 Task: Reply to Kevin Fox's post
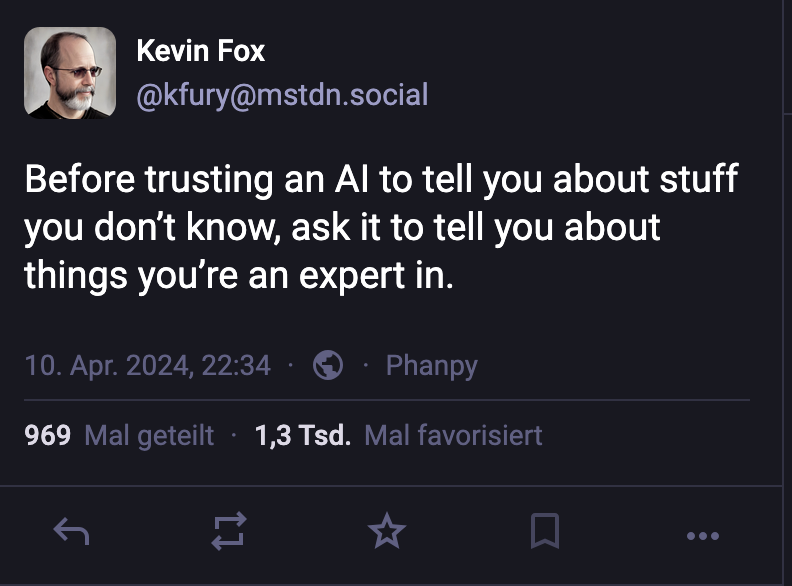click(71, 533)
